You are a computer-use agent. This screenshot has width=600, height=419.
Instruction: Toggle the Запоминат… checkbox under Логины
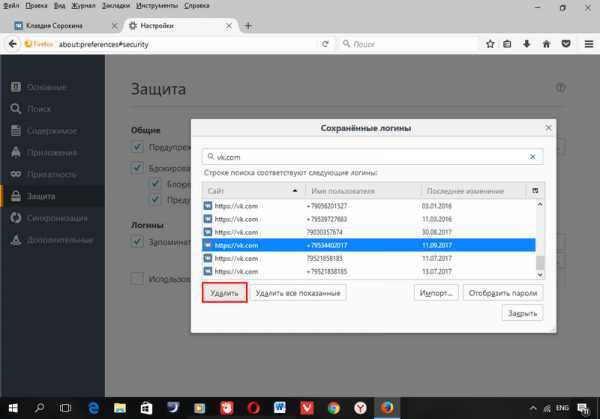coord(137,241)
